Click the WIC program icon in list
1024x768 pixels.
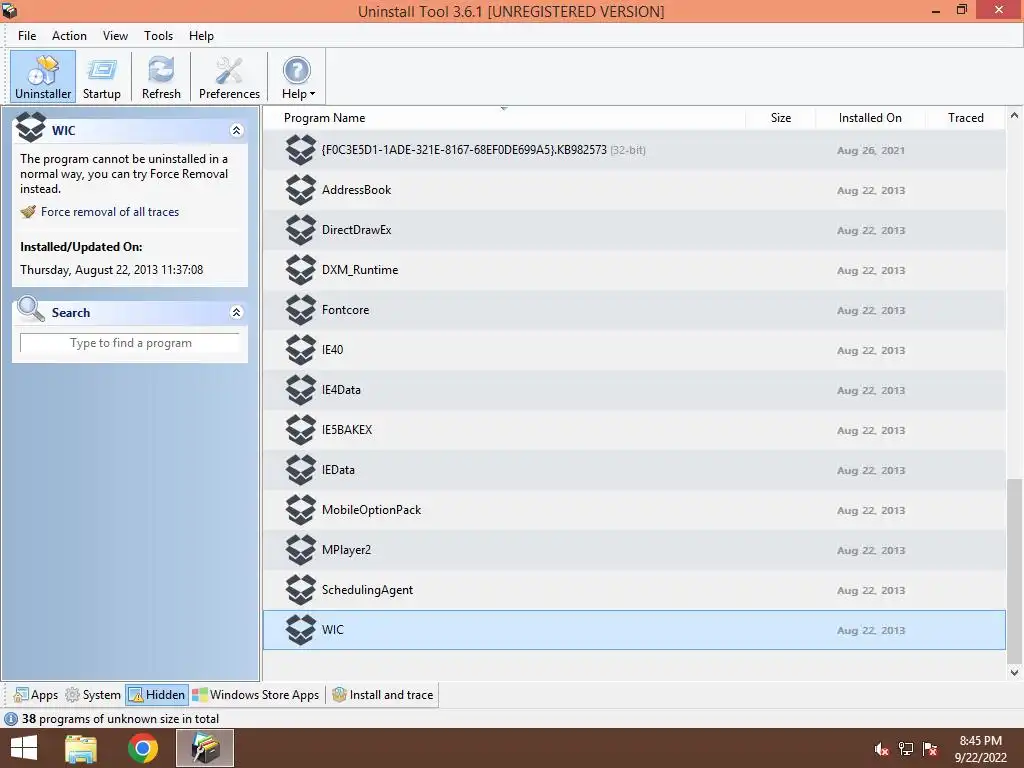pyautogui.click(x=301, y=630)
